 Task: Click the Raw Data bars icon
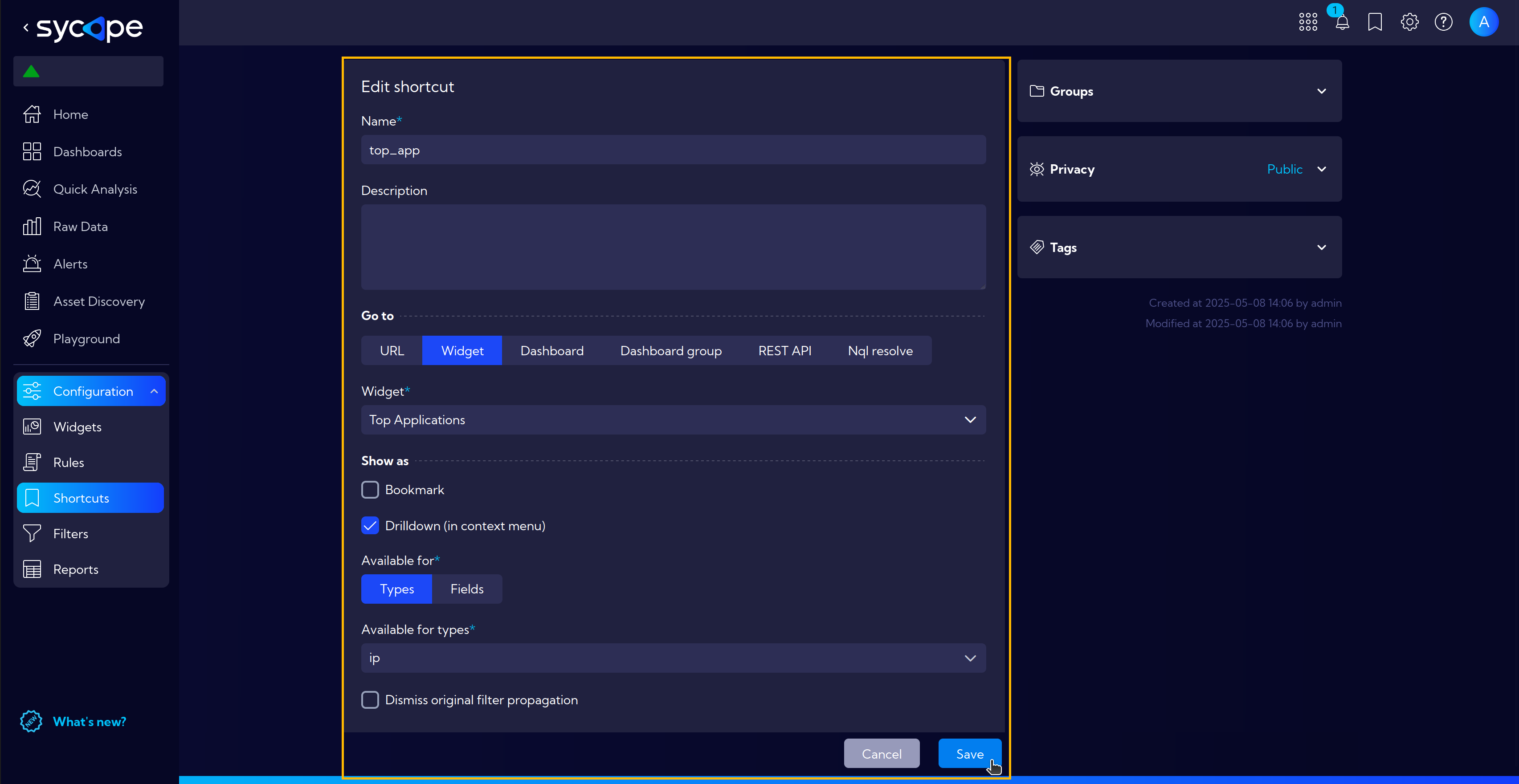coord(32,226)
